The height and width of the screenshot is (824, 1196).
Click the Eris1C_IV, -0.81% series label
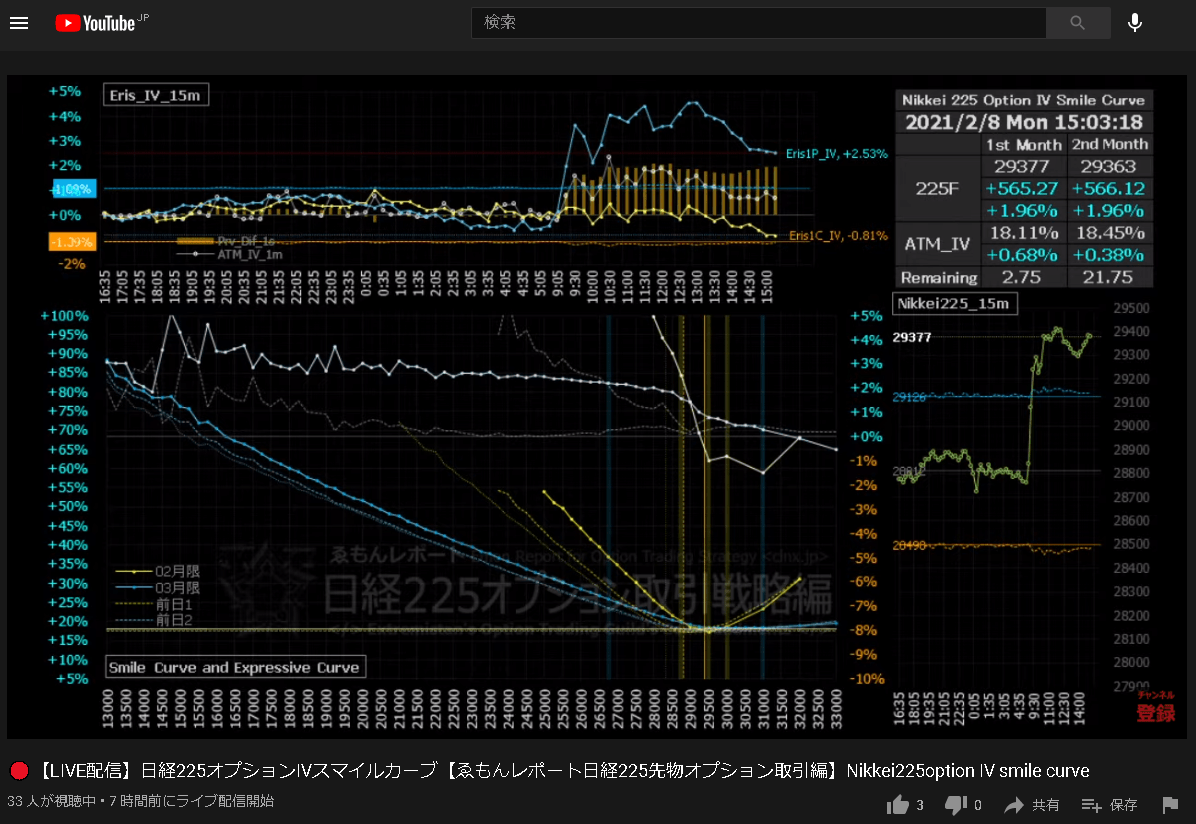click(838, 236)
